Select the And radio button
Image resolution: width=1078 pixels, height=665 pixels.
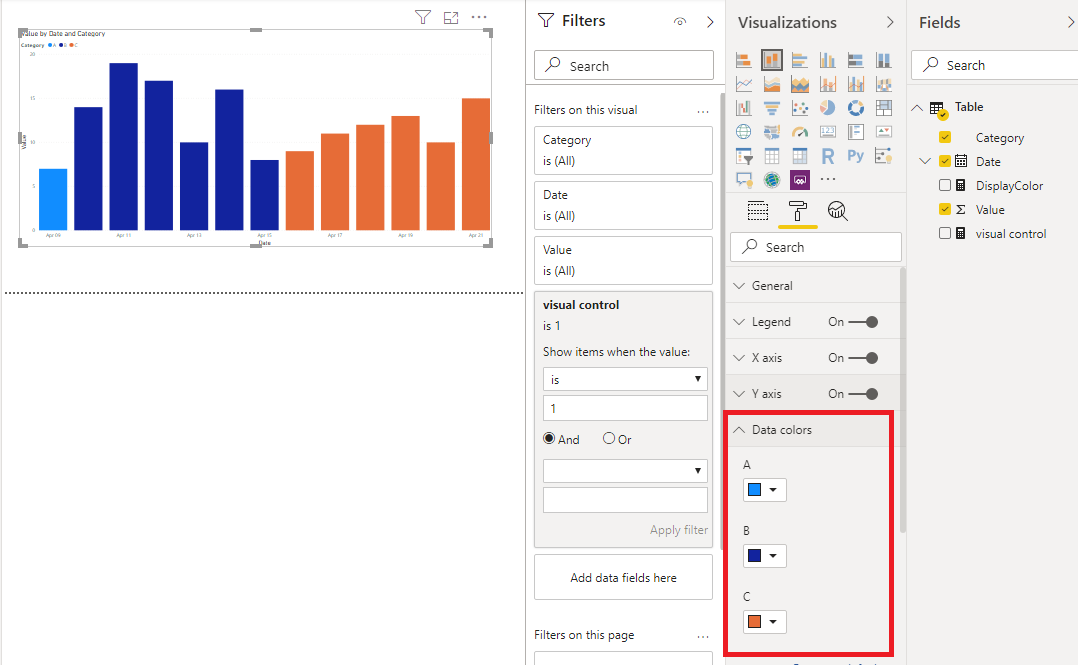(x=549, y=438)
